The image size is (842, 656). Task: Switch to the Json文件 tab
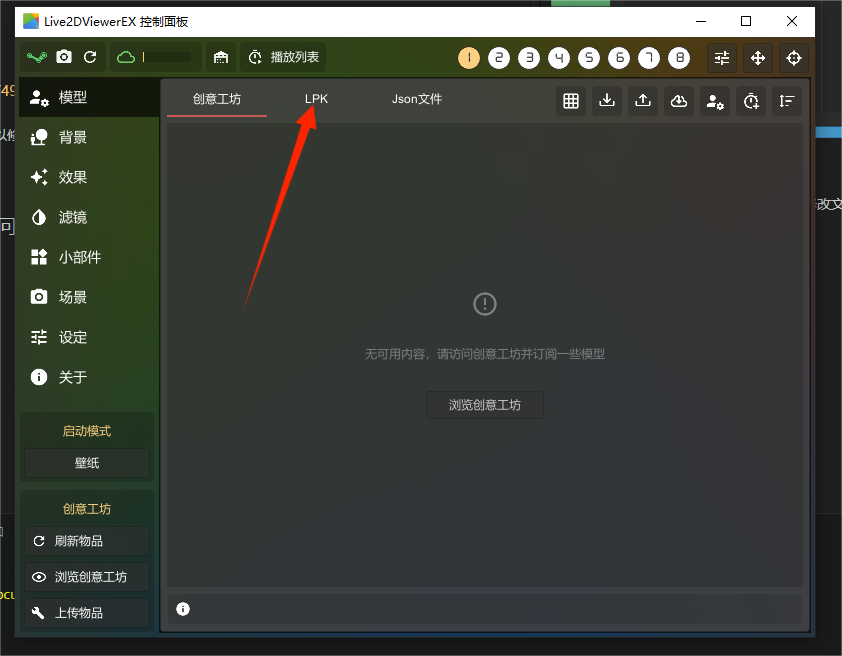[416, 99]
